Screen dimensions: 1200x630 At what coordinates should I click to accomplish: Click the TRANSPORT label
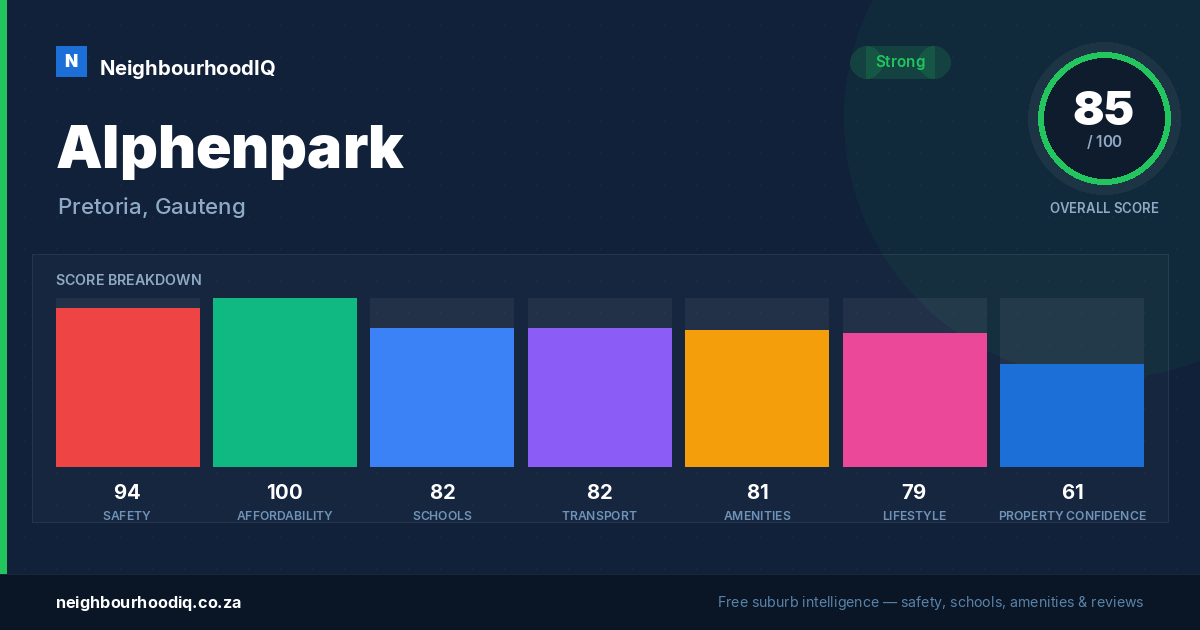pyautogui.click(x=600, y=516)
